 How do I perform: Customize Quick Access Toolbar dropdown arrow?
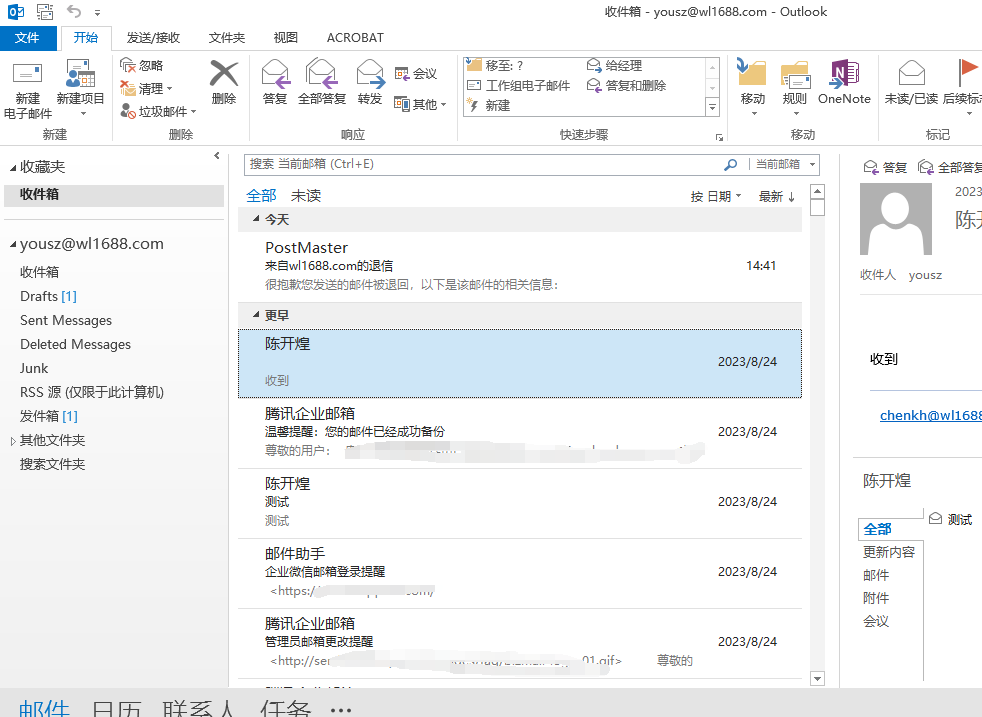98,12
